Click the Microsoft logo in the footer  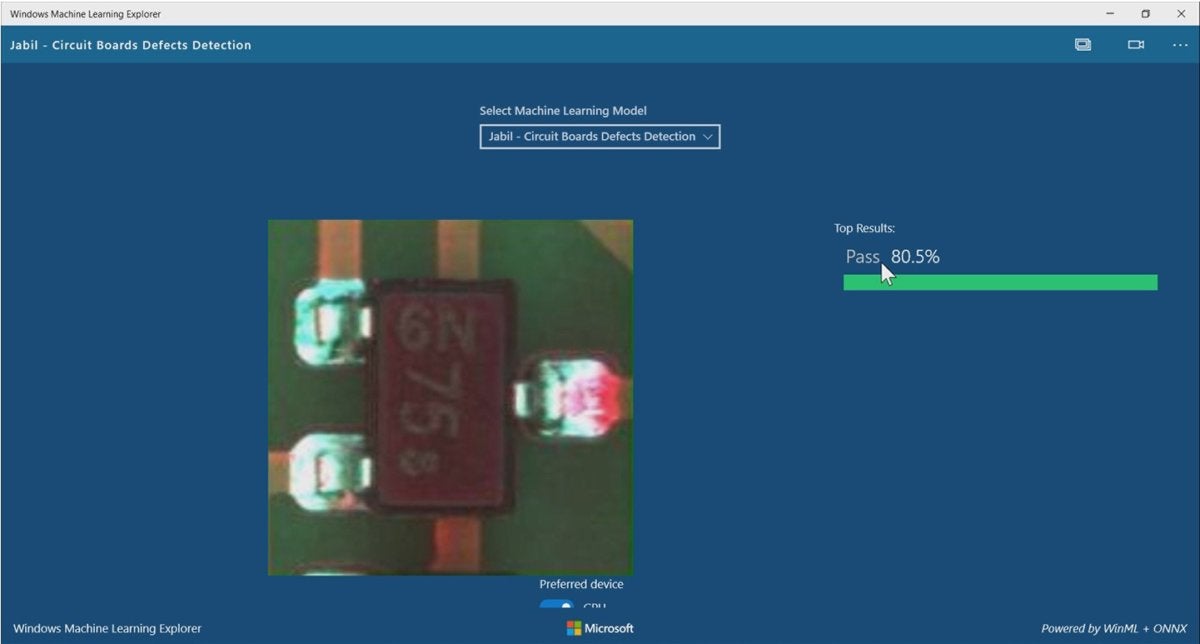[600, 628]
